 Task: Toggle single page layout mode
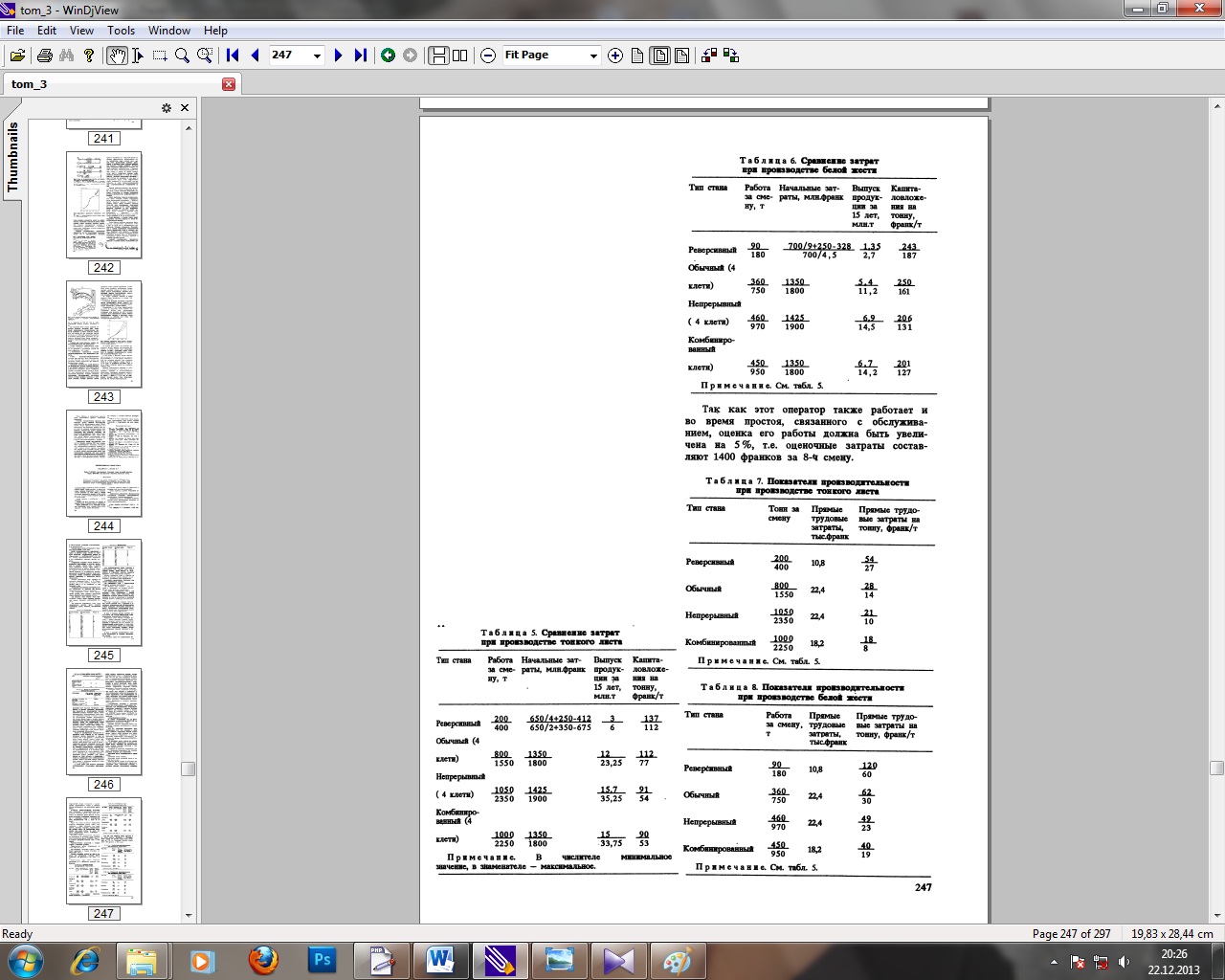click(438, 56)
